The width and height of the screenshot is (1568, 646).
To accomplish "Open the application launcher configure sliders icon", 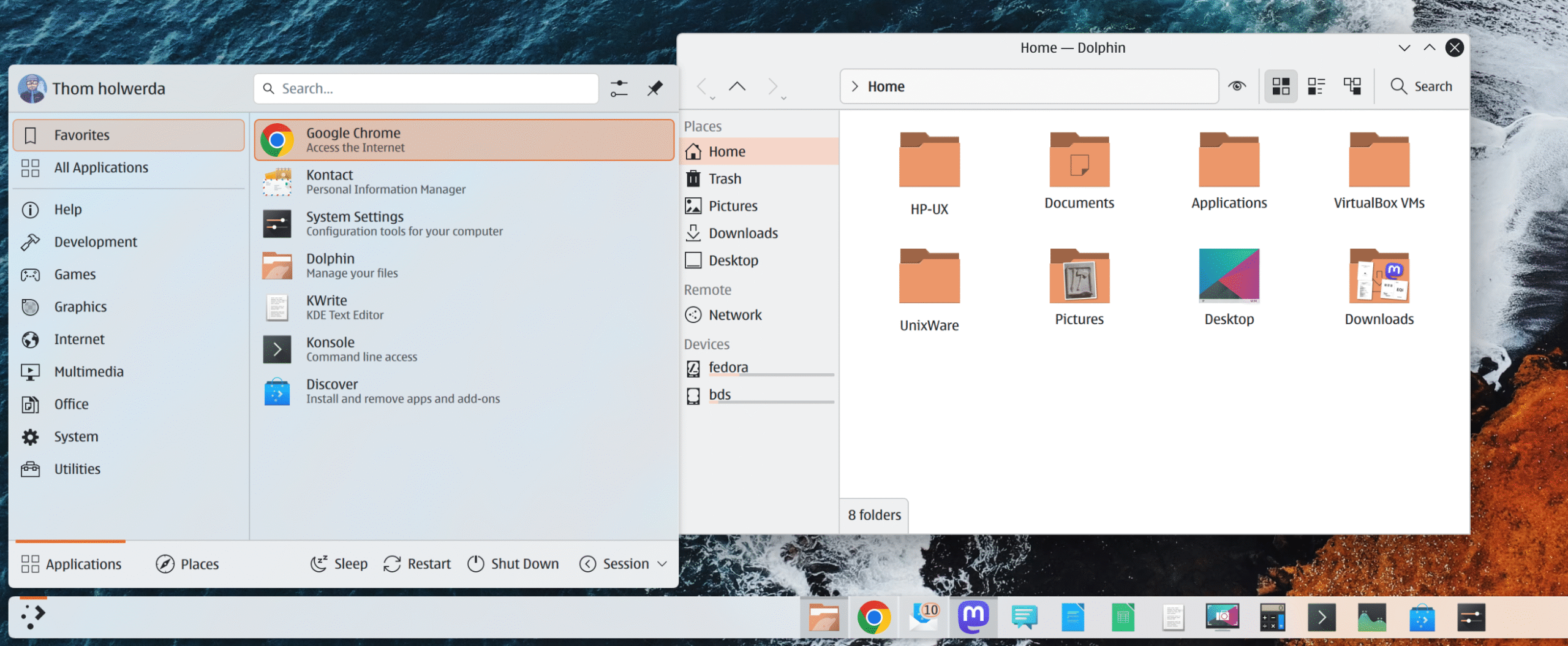I will click(x=619, y=88).
